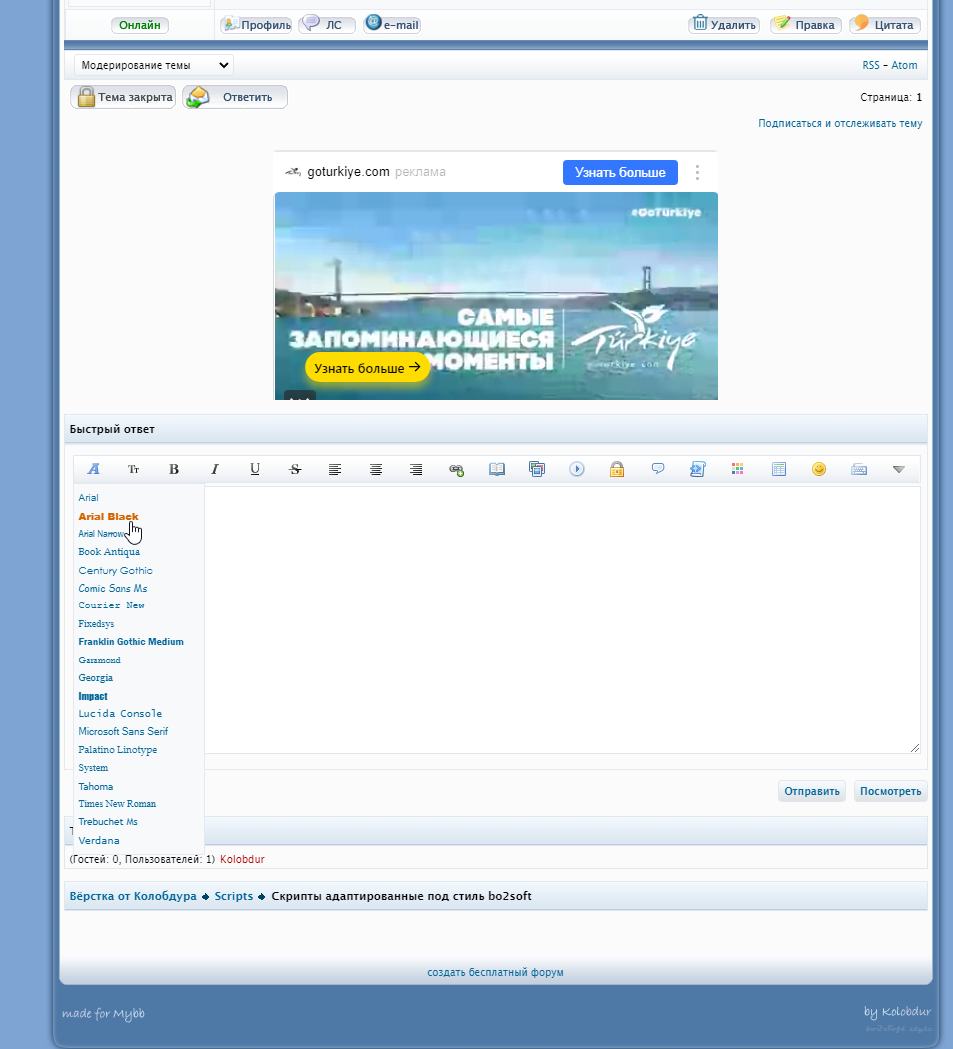Click the Профиль button
Image resolution: width=953 pixels, height=1049 pixels.
tap(256, 25)
